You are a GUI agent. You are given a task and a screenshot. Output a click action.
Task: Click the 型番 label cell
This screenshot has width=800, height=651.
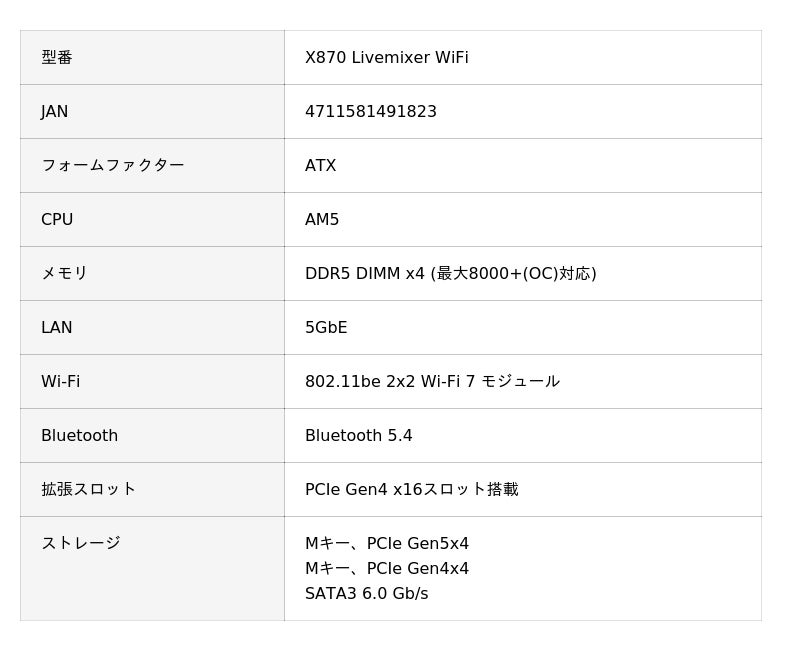pyautogui.click(x=57, y=58)
